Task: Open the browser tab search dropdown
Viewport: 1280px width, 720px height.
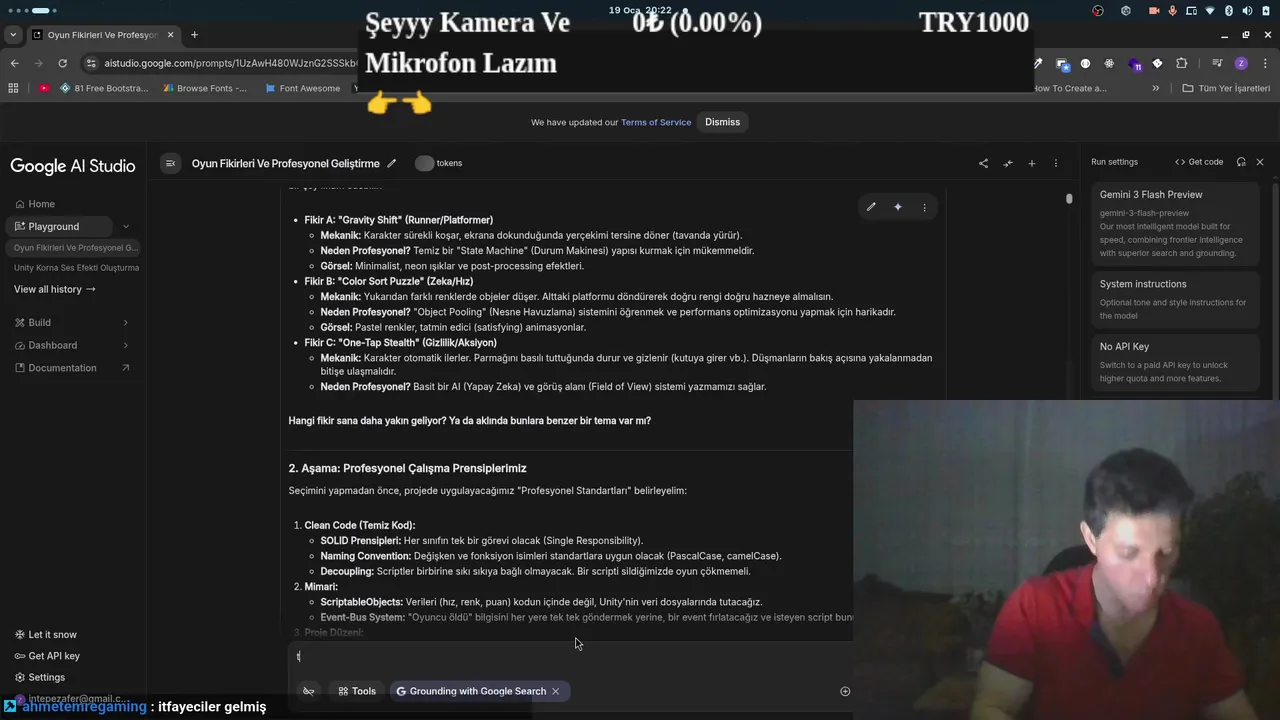Action: coord(12,35)
